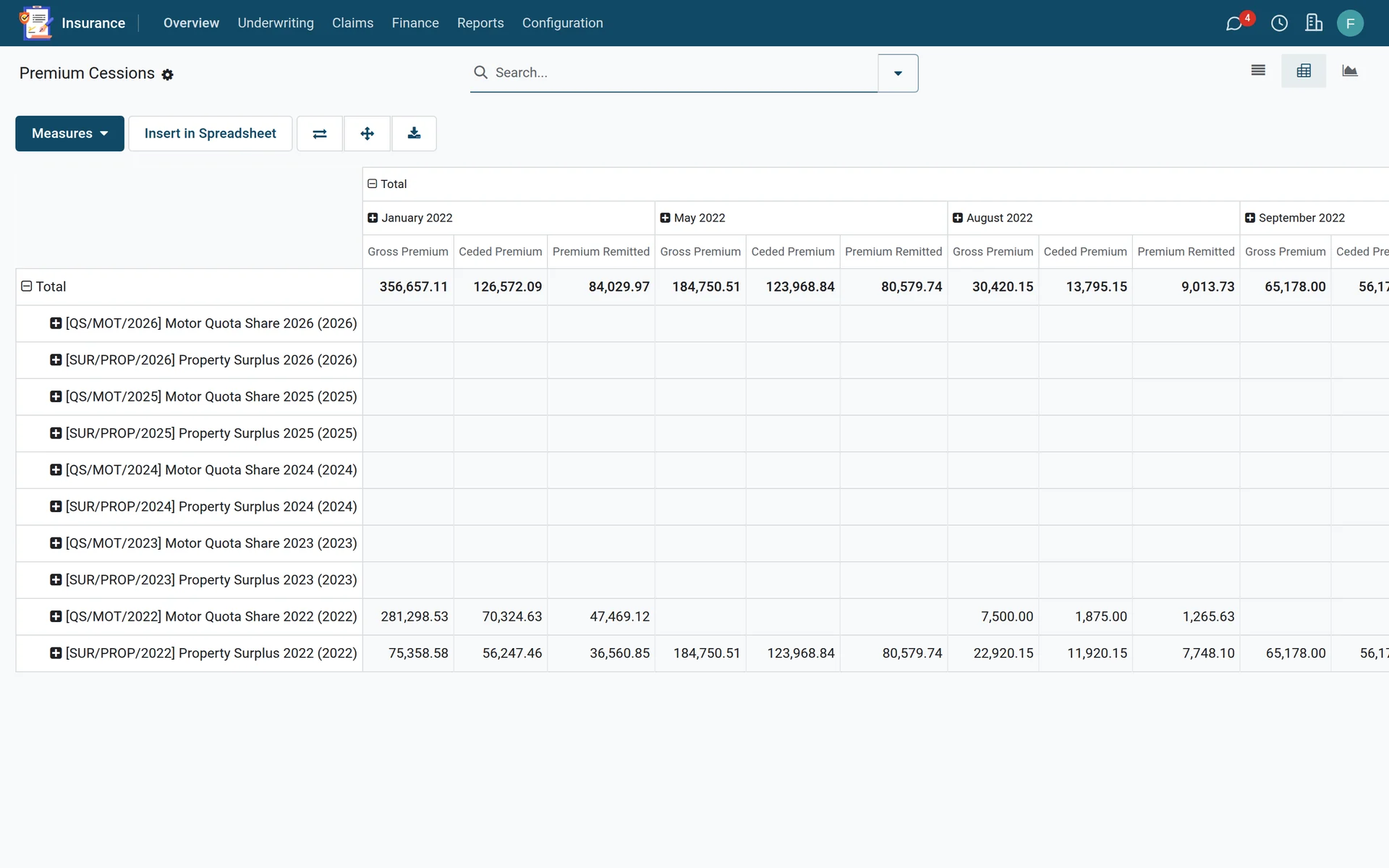Image resolution: width=1389 pixels, height=868 pixels.
Task: Open the Measures dropdown
Action: (69, 133)
